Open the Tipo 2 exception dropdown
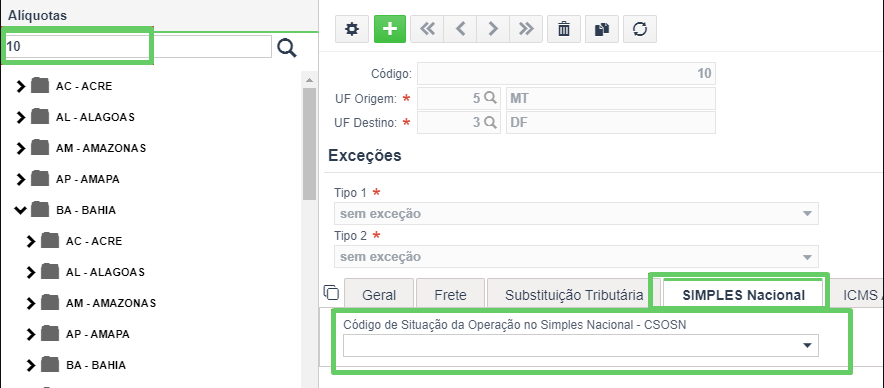This screenshot has width=884, height=388. click(x=576, y=257)
